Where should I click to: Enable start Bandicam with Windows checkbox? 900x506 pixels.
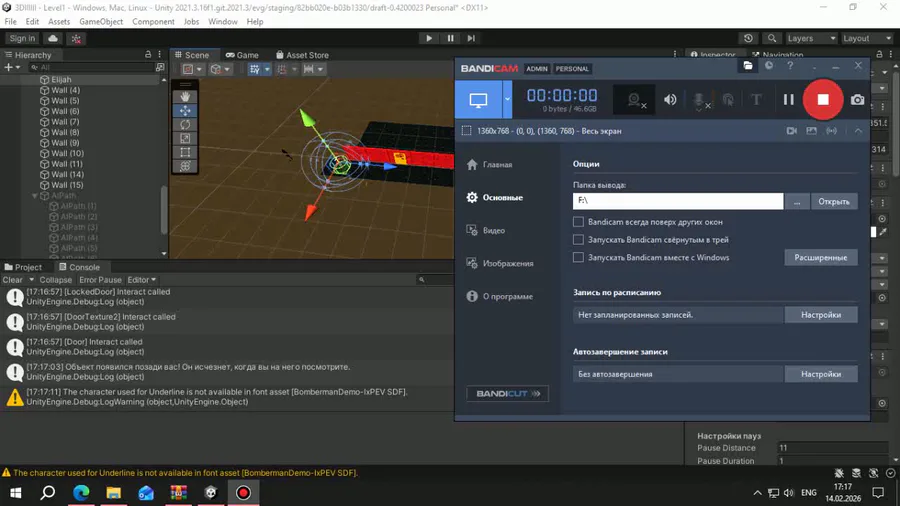pyautogui.click(x=578, y=257)
